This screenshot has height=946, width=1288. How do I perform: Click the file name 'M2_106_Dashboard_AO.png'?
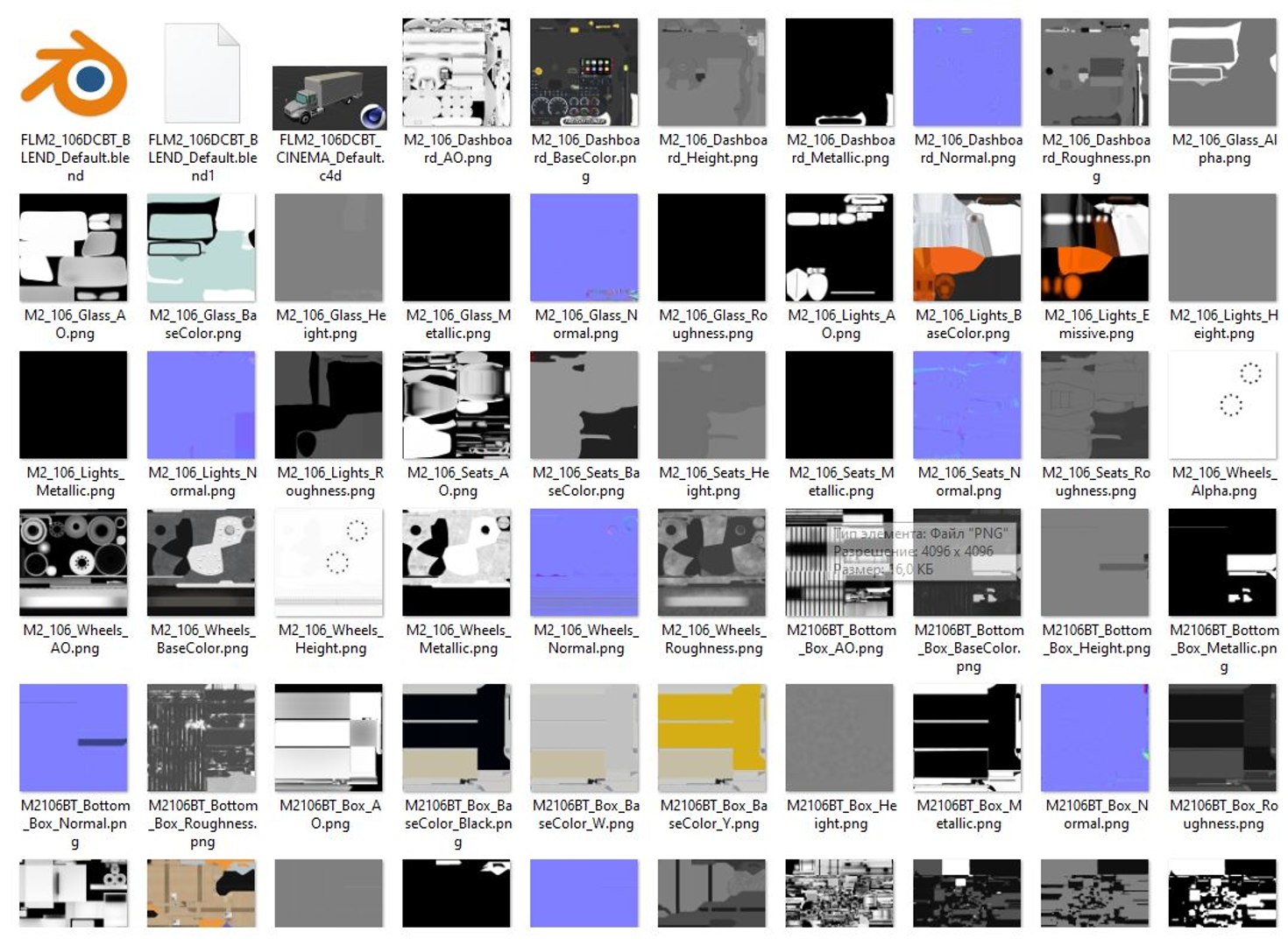pos(458,149)
